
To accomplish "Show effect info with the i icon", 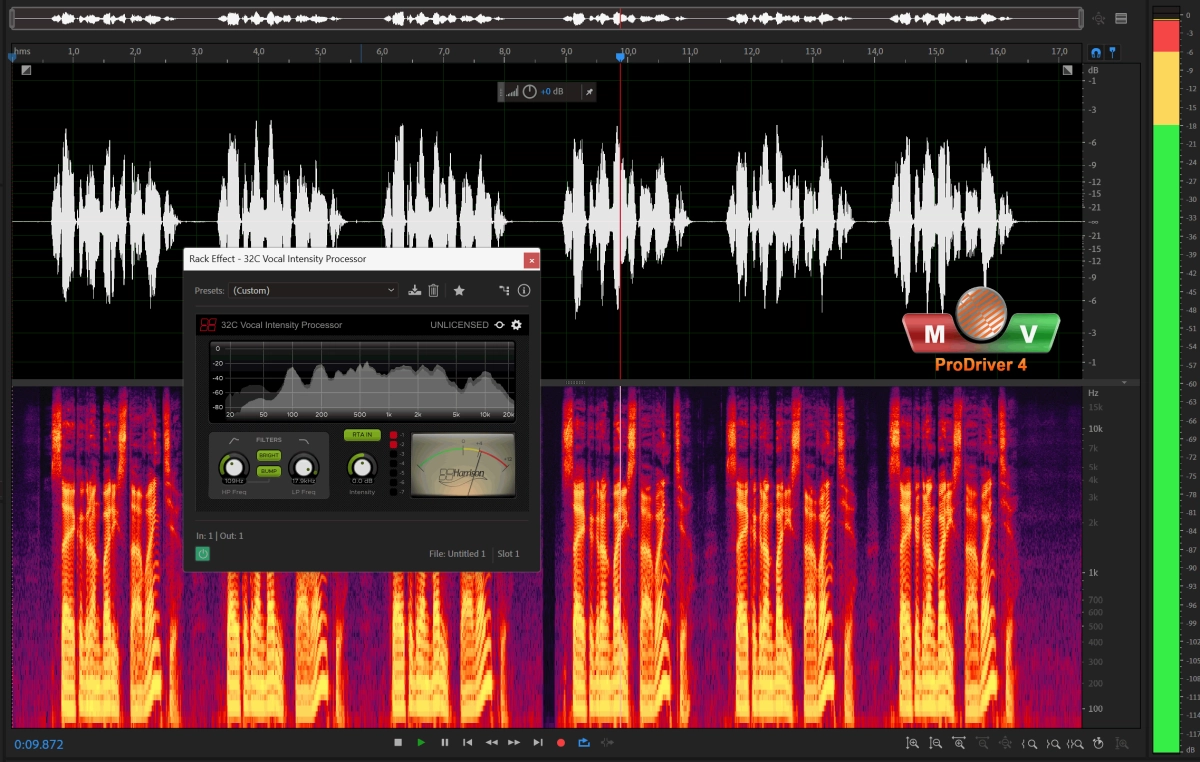I will pyautogui.click(x=524, y=290).
